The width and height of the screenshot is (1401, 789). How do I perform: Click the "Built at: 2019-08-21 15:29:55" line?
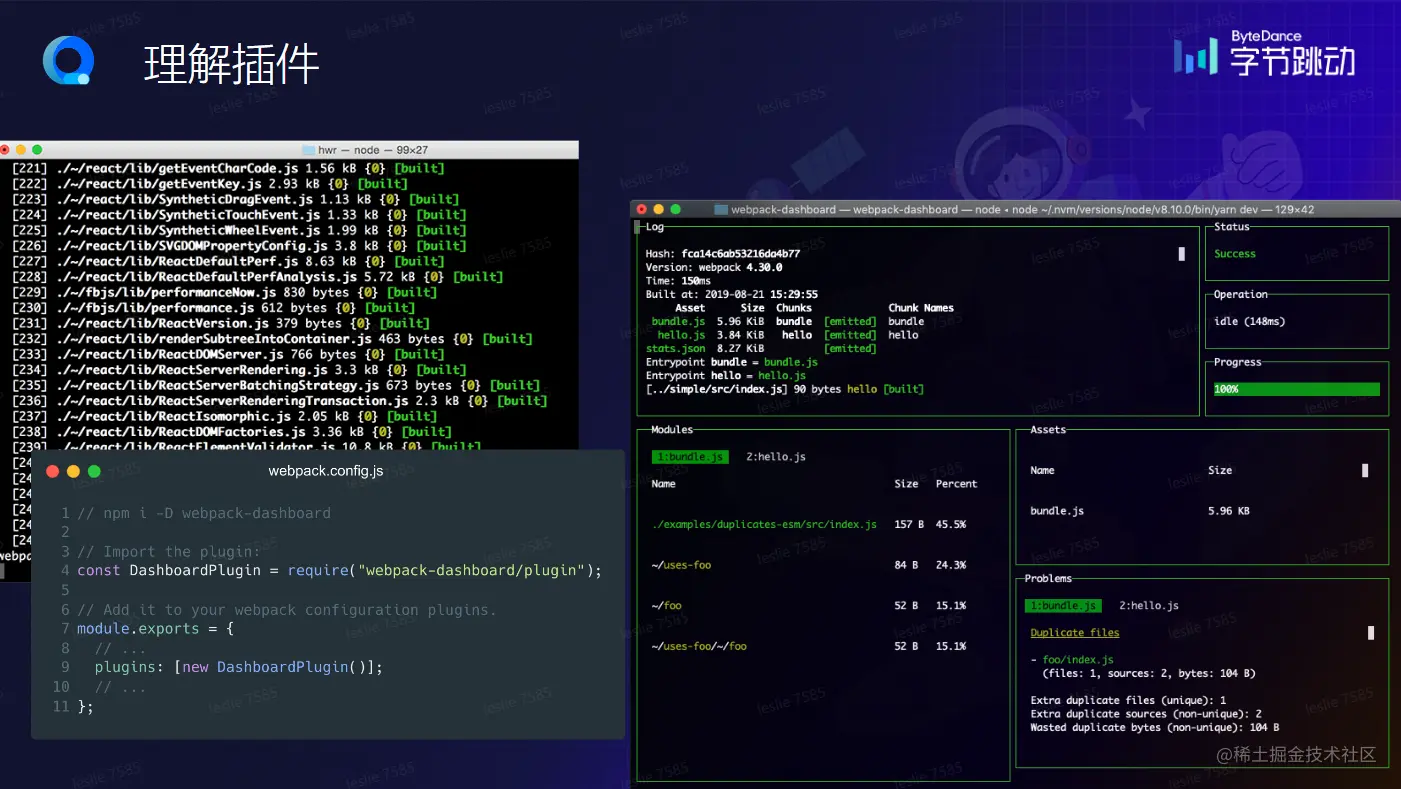click(732, 295)
